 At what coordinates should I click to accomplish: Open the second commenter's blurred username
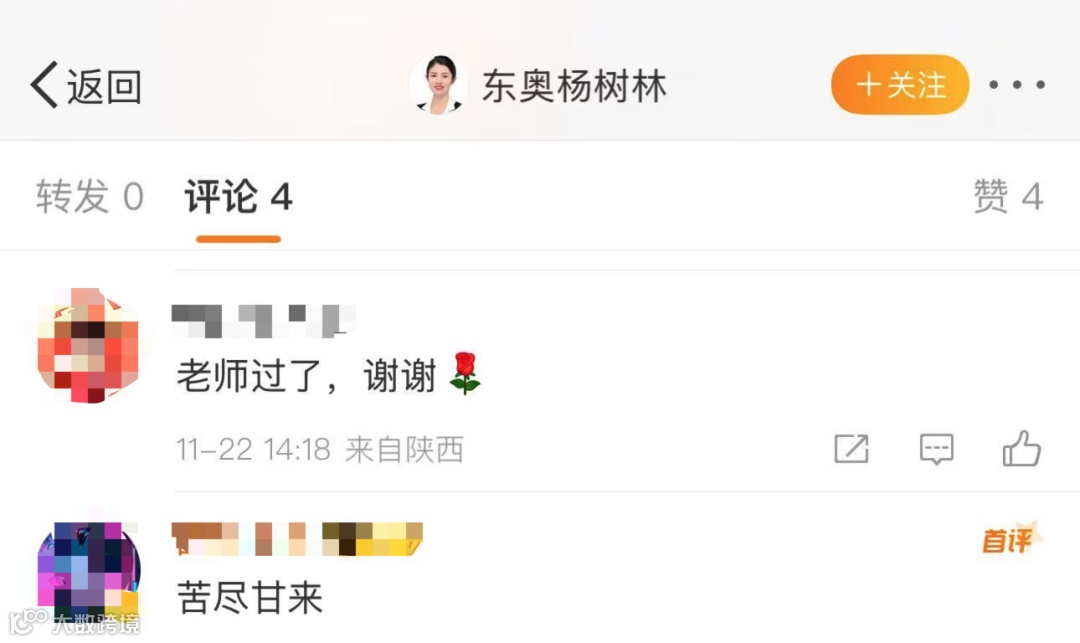click(297, 539)
